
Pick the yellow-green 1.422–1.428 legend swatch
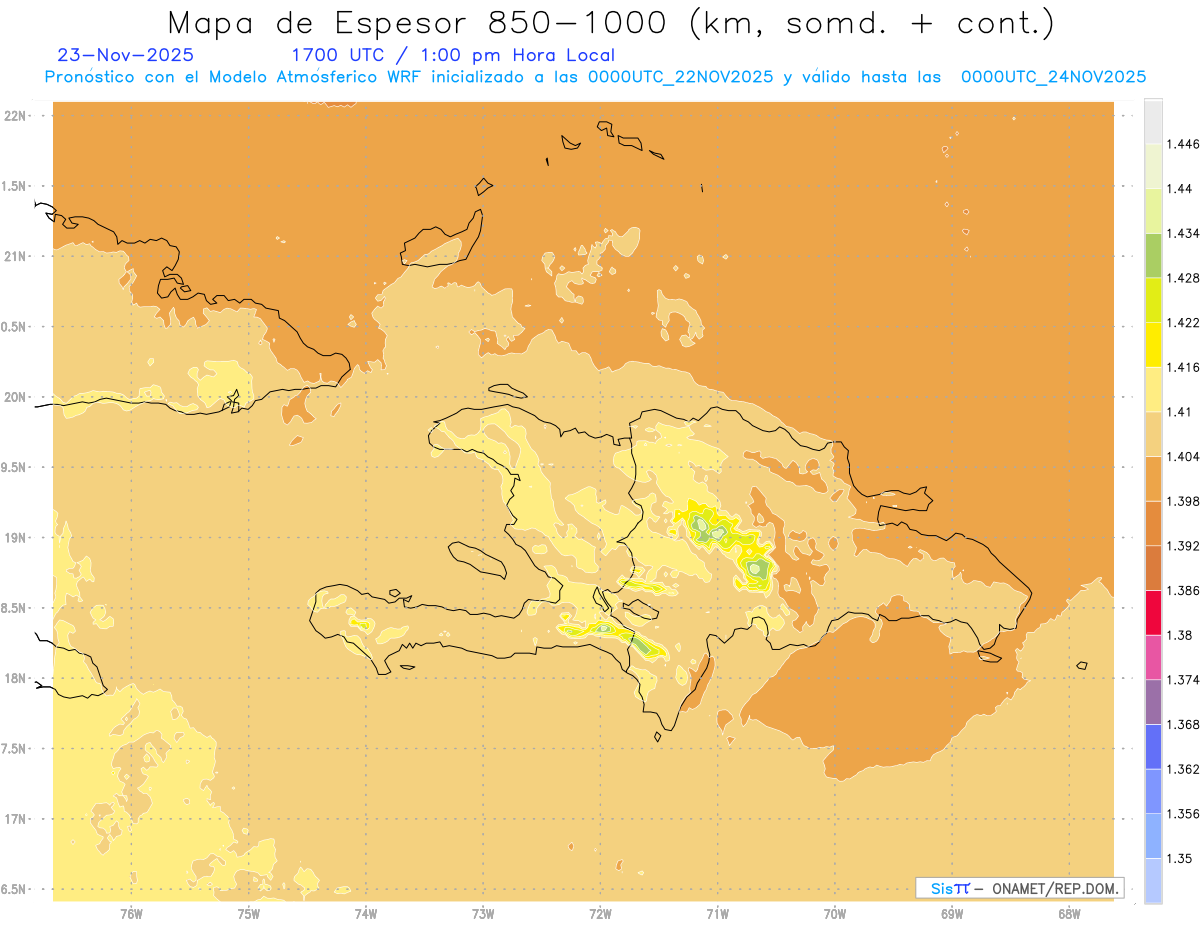(x=1153, y=300)
